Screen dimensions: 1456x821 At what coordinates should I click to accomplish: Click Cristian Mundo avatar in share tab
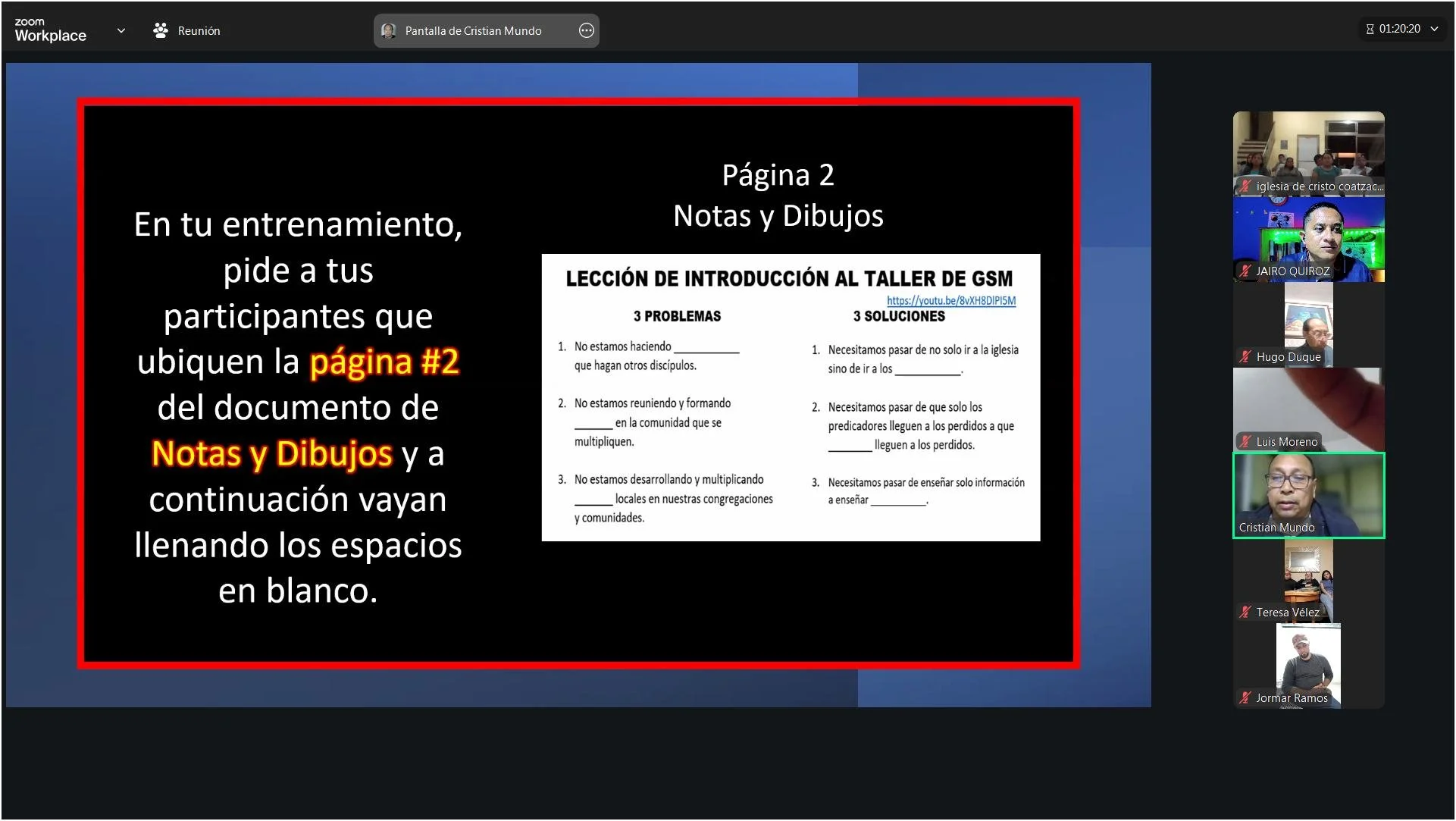[389, 30]
